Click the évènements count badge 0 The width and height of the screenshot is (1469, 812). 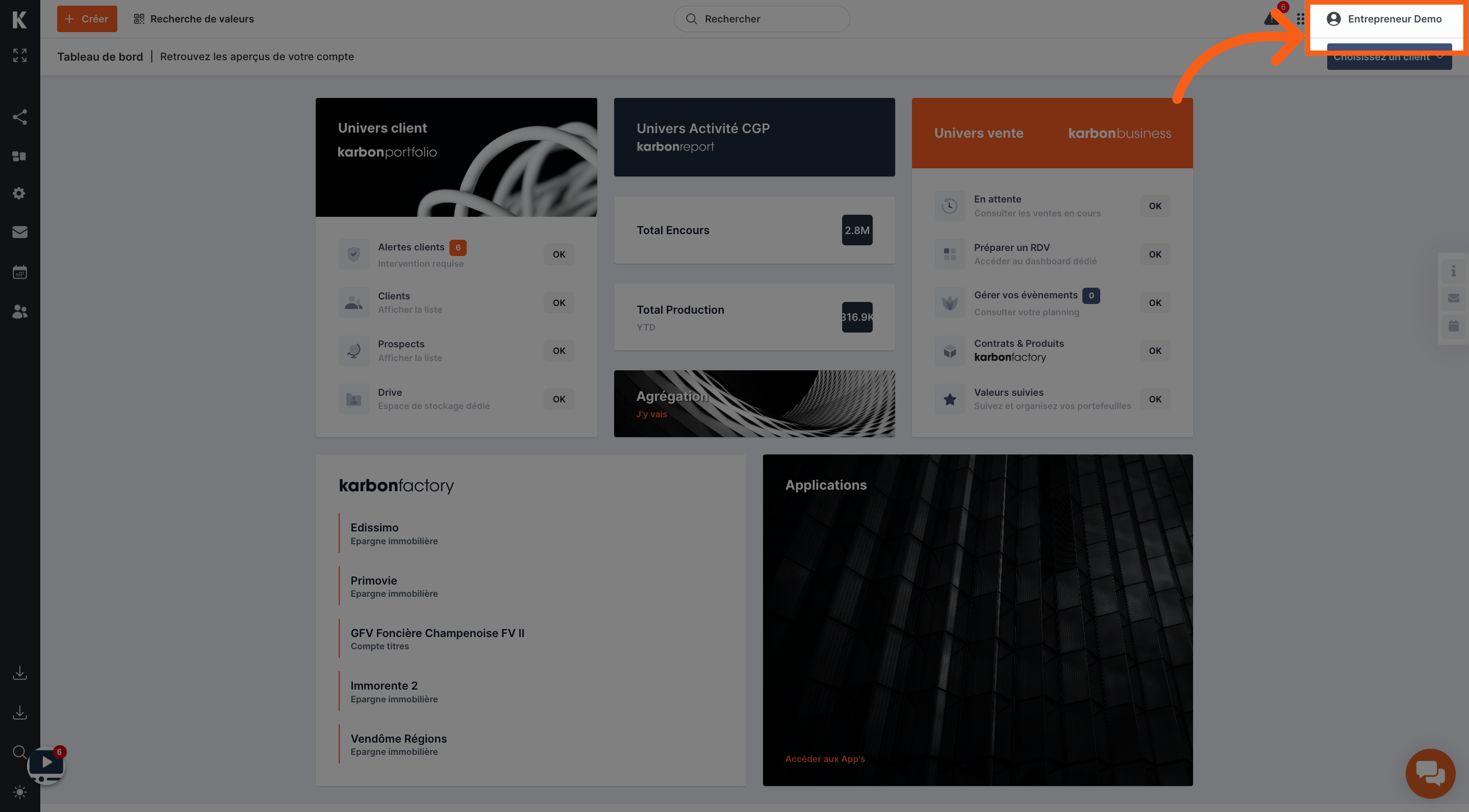point(1091,295)
